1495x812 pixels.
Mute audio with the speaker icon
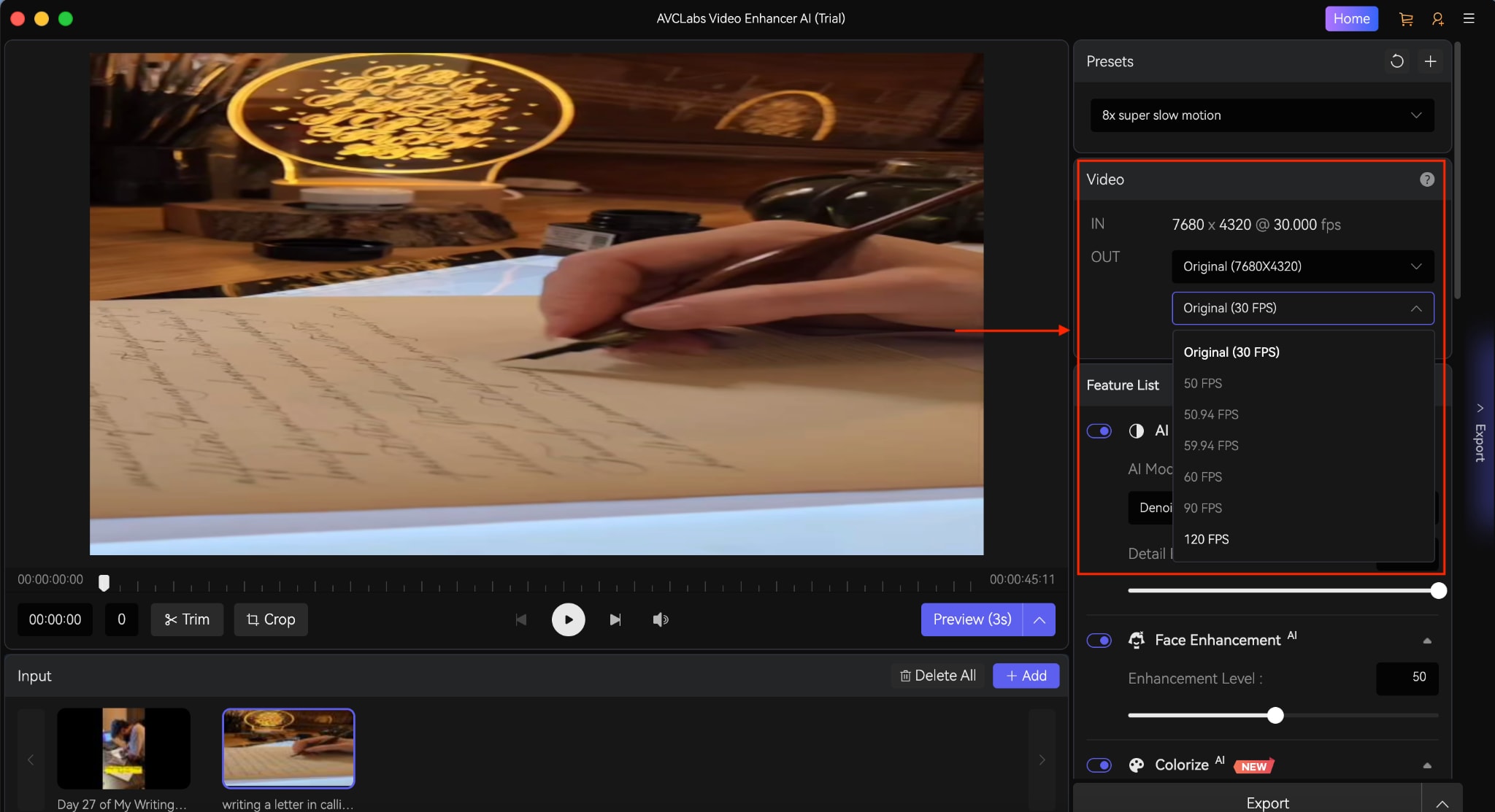(659, 619)
